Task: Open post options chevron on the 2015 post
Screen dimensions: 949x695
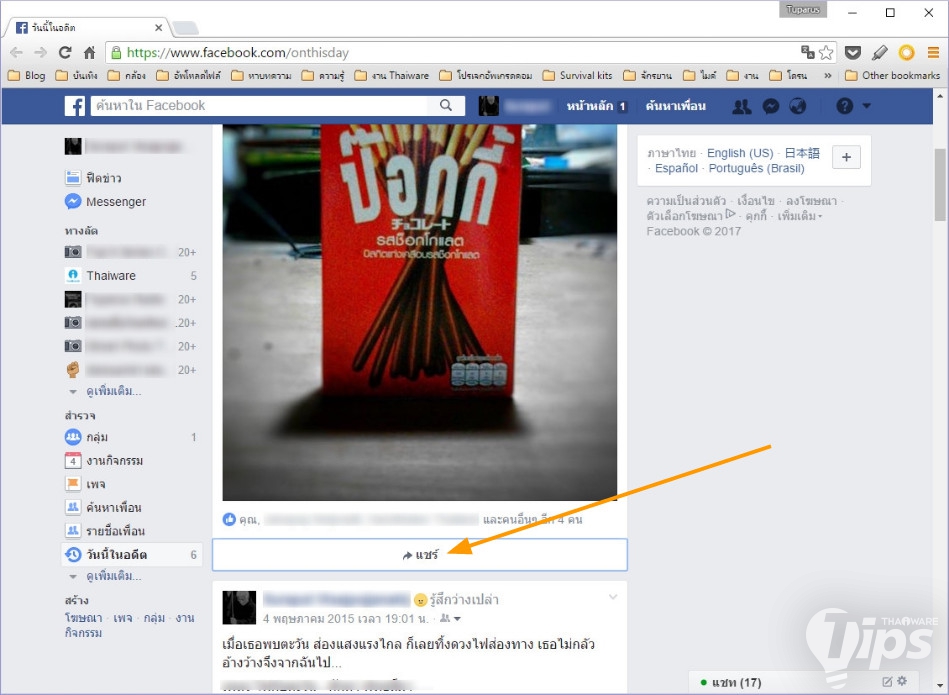Action: click(613, 597)
